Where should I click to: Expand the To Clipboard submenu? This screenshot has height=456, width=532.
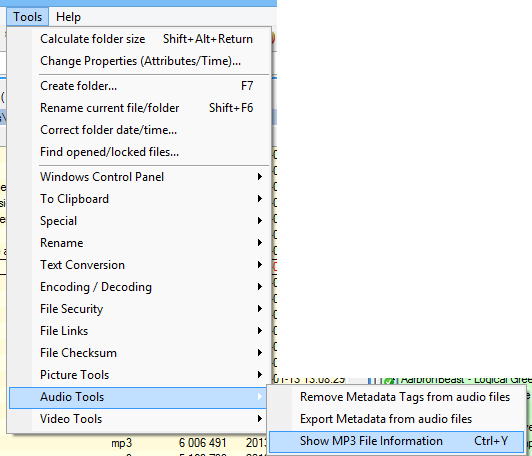139,199
